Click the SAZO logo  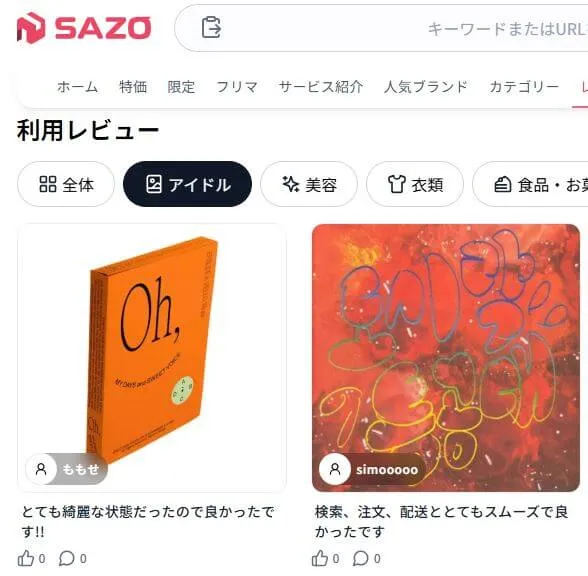[84, 28]
